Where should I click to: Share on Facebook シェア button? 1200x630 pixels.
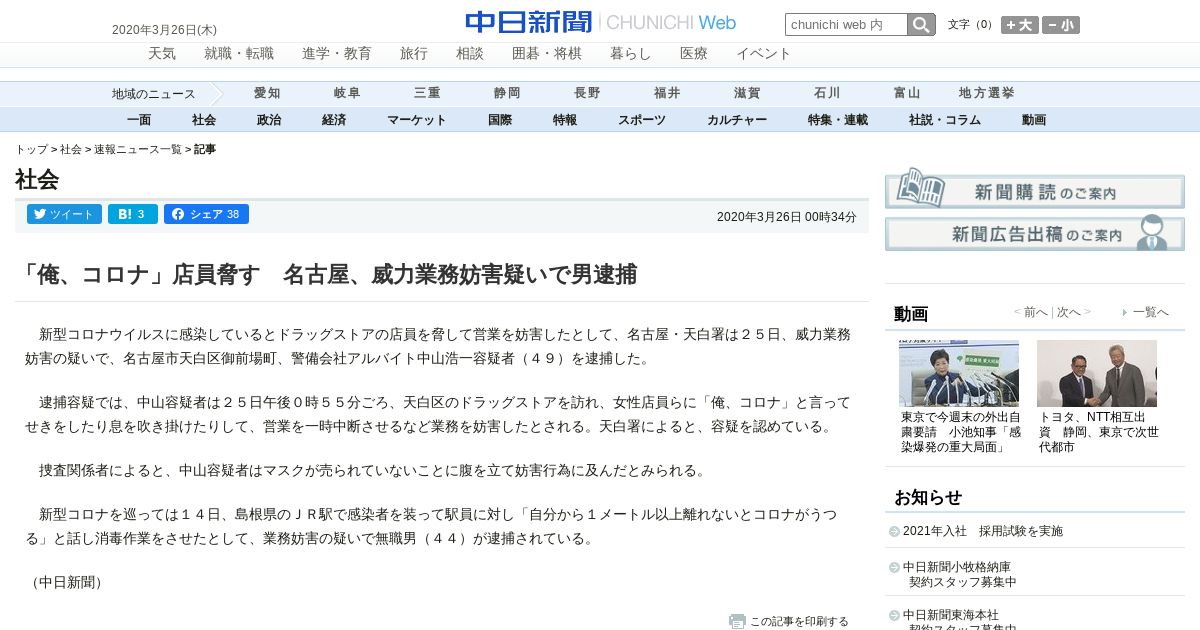click(206, 214)
